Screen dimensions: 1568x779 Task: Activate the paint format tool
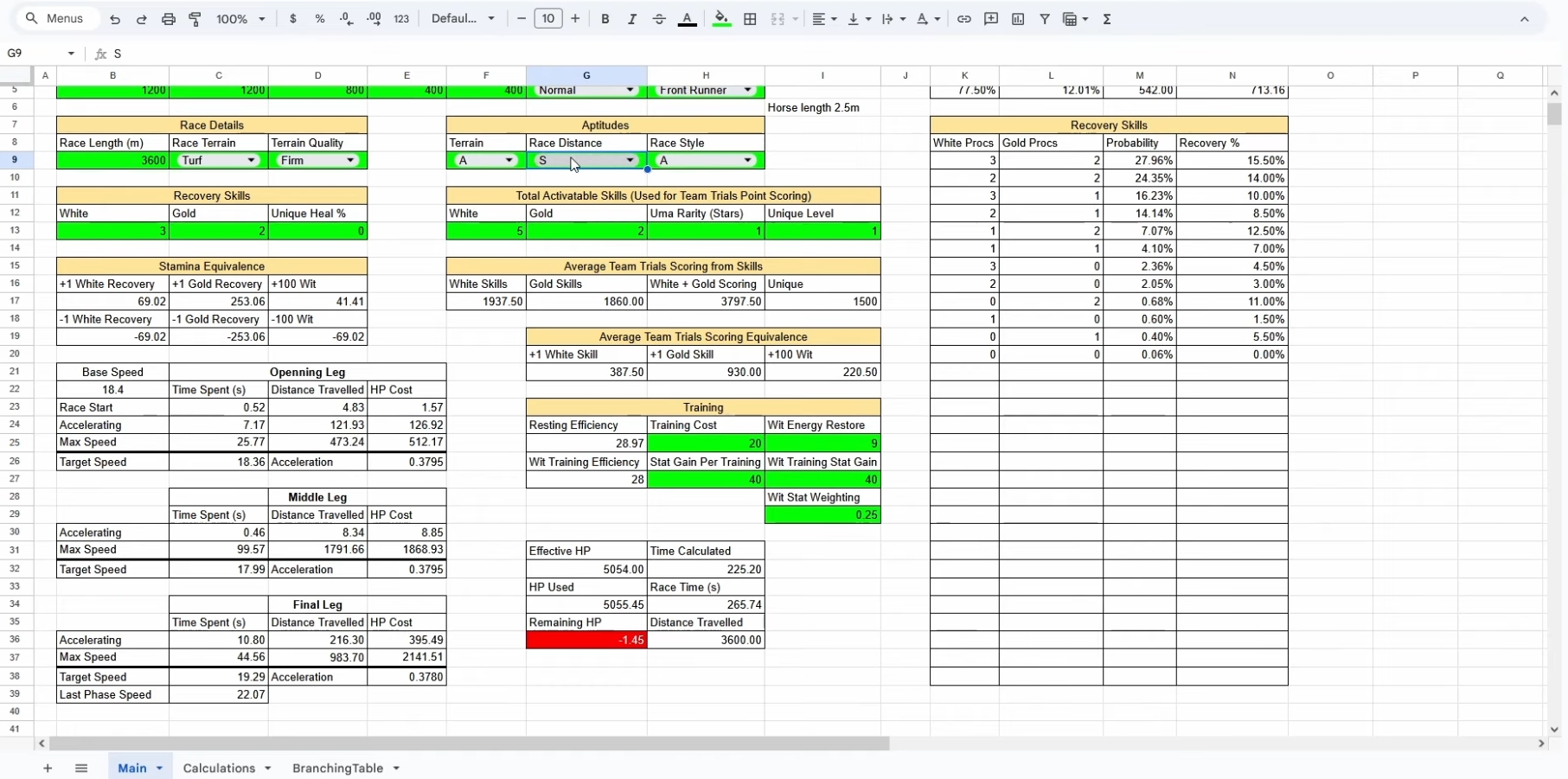pos(195,19)
